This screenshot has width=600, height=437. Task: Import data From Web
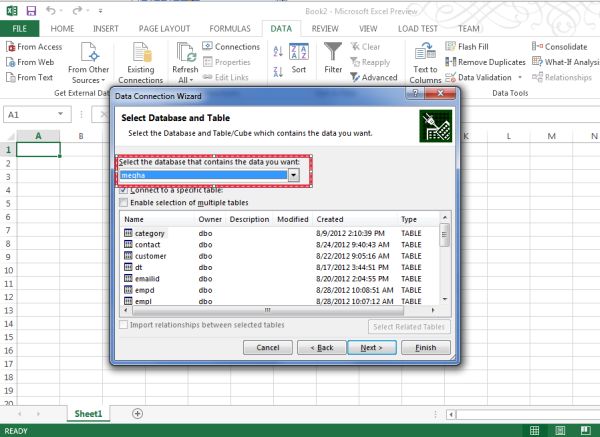click(31, 62)
